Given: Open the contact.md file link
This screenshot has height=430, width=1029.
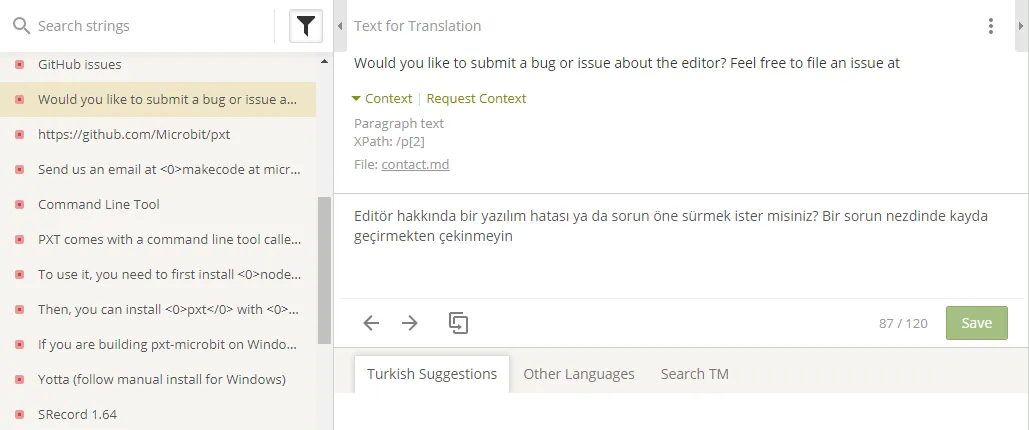Looking at the screenshot, I should pos(415,165).
